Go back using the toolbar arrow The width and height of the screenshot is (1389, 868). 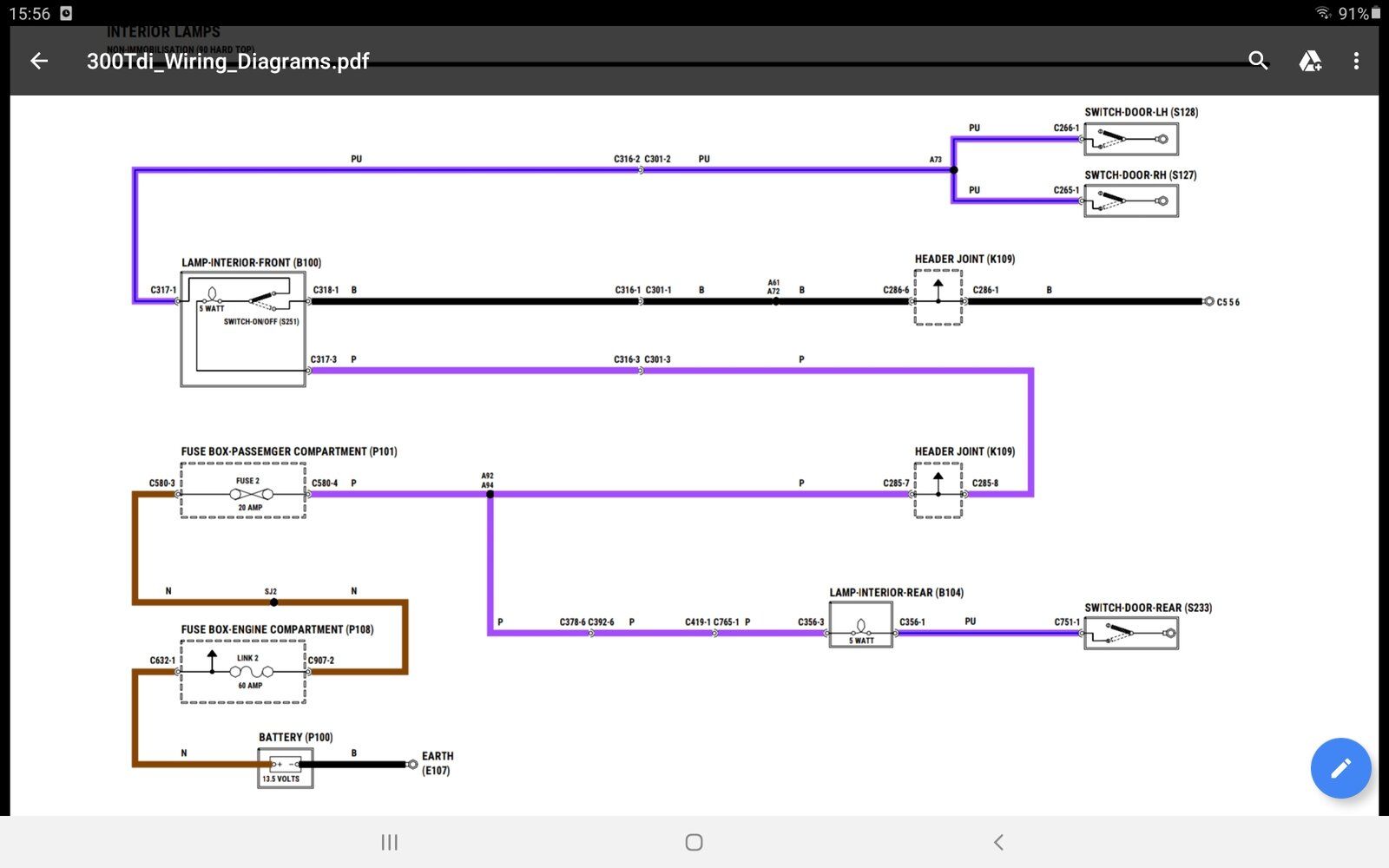coord(39,61)
